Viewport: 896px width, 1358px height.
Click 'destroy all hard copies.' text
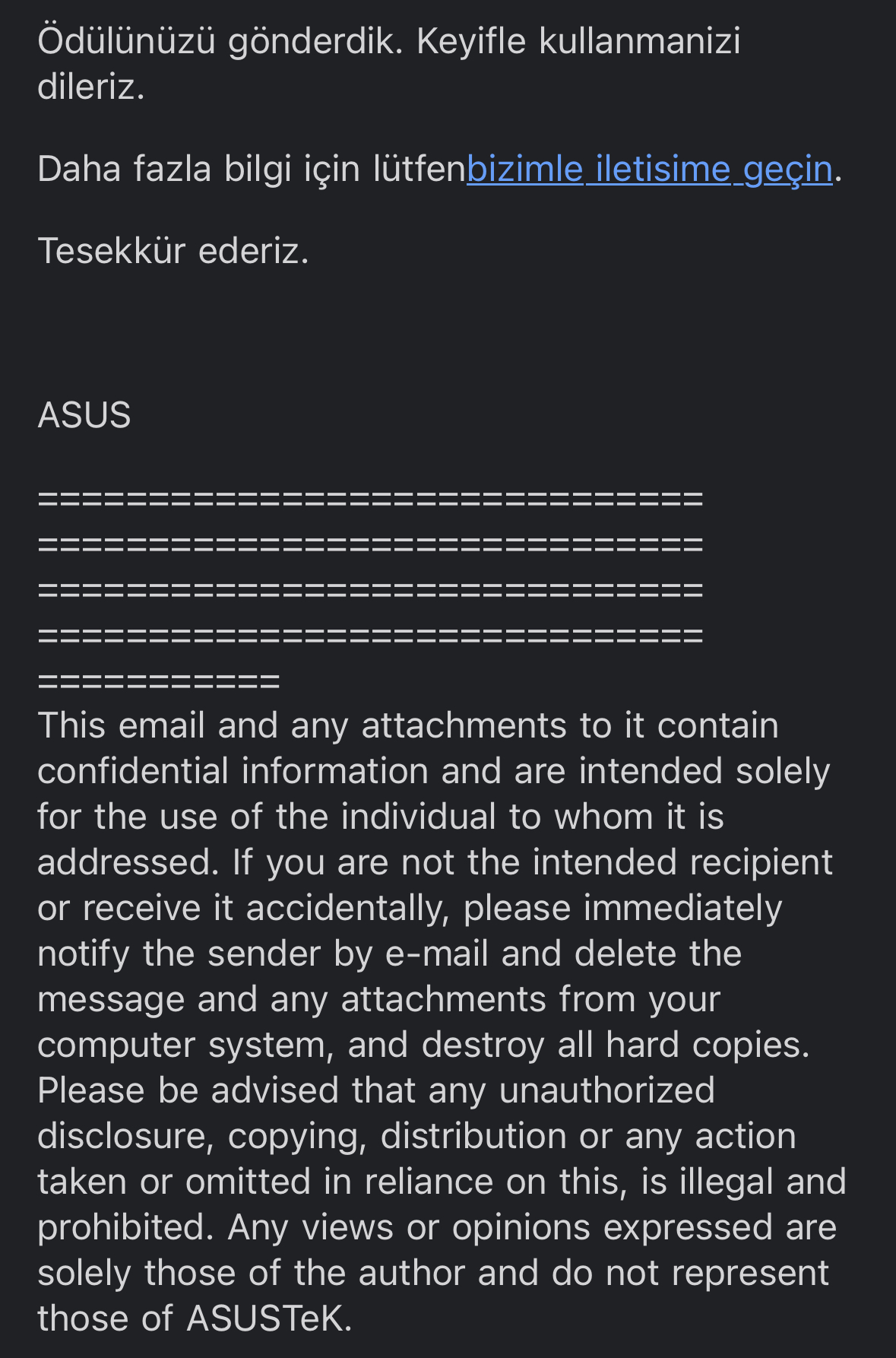point(616,1045)
